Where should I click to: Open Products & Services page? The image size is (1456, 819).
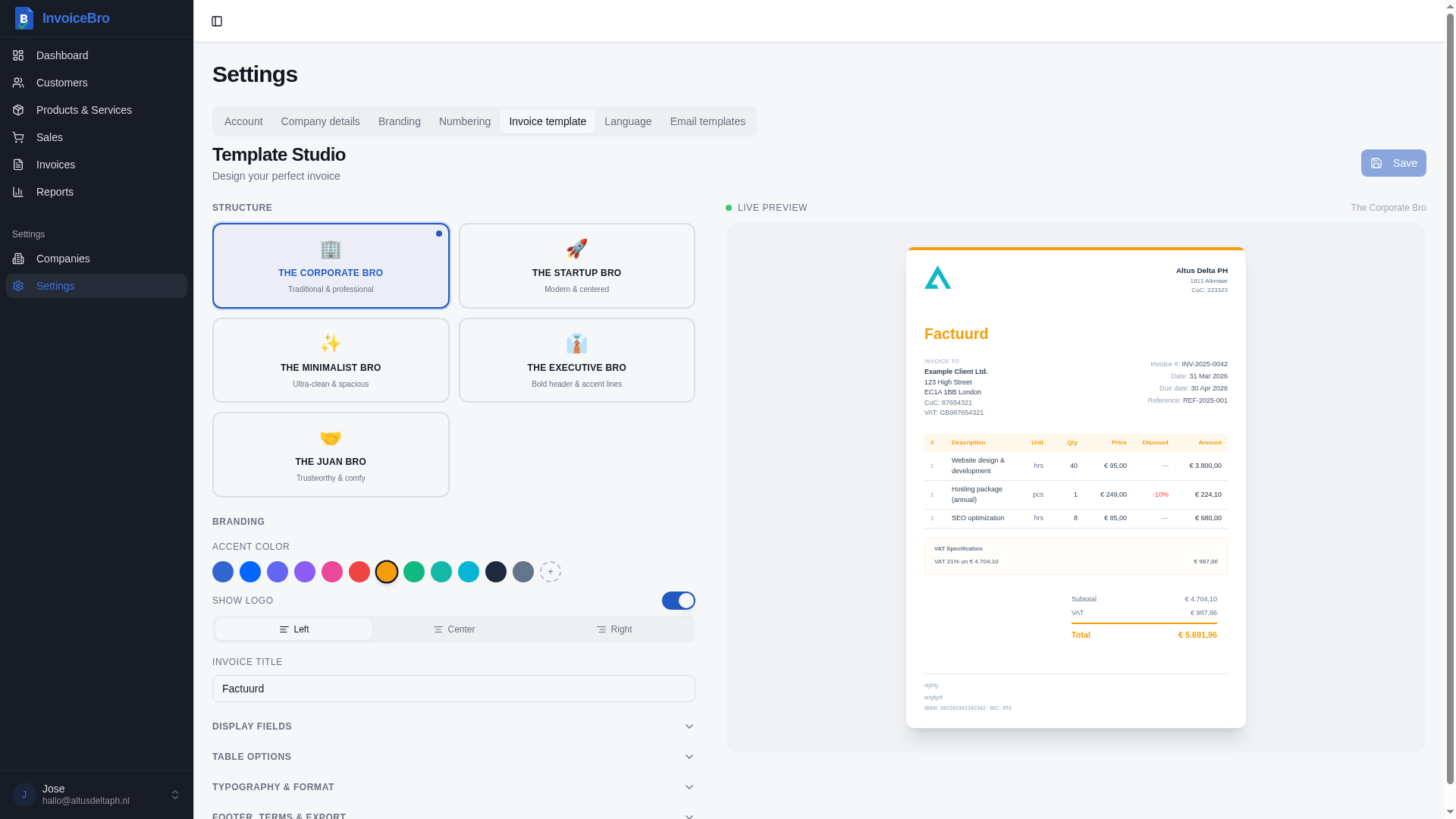click(96, 110)
